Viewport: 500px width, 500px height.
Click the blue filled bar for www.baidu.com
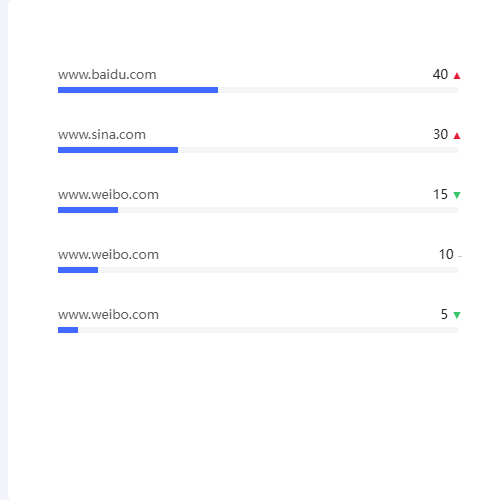(x=138, y=90)
